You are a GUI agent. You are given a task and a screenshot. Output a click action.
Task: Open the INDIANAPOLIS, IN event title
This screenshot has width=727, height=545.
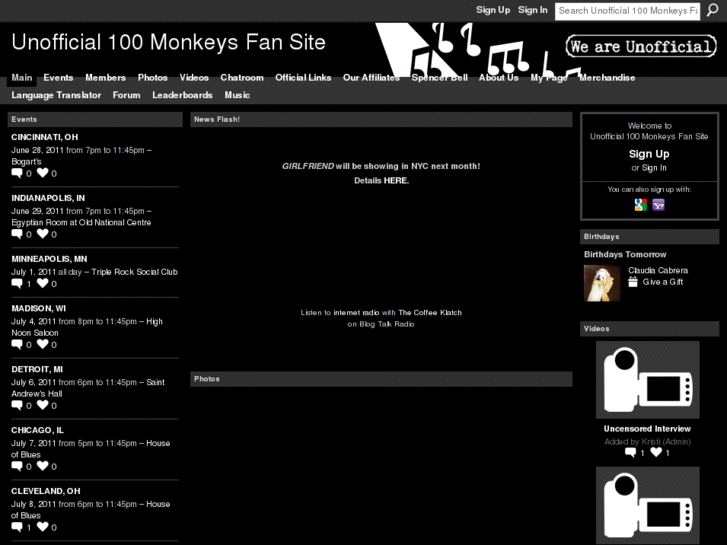tap(48, 198)
